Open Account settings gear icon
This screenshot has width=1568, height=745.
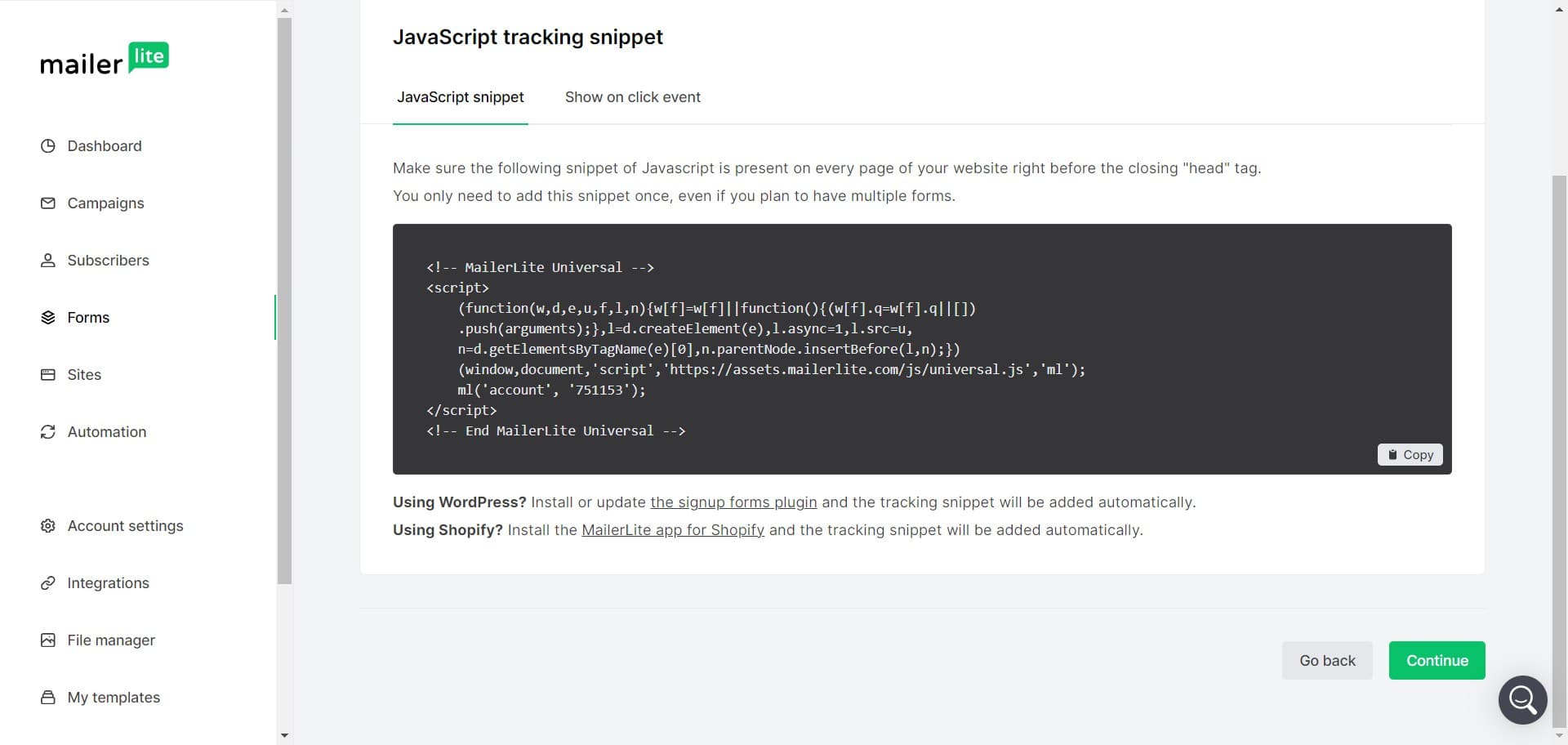(48, 525)
